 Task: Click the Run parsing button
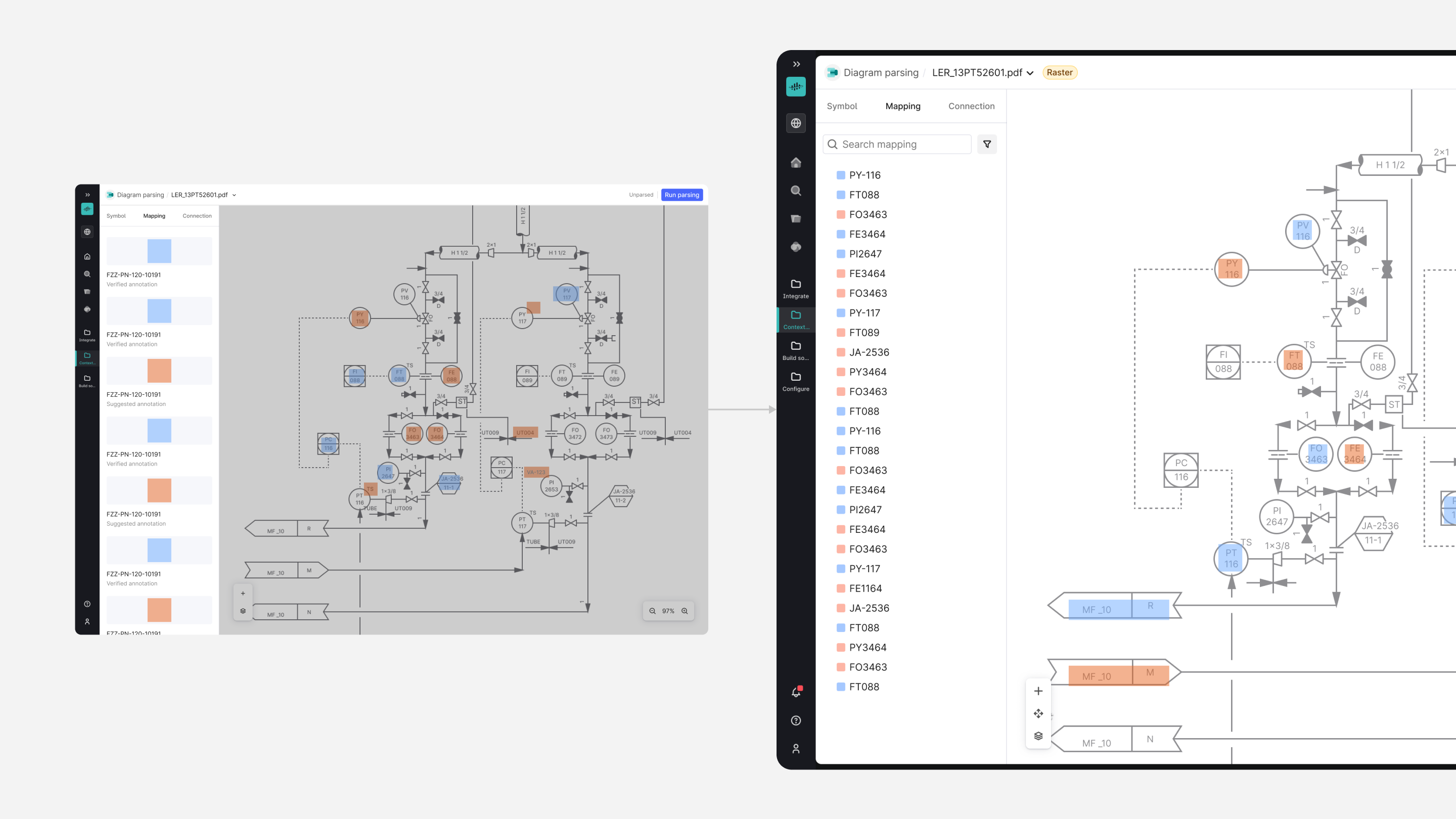point(681,195)
